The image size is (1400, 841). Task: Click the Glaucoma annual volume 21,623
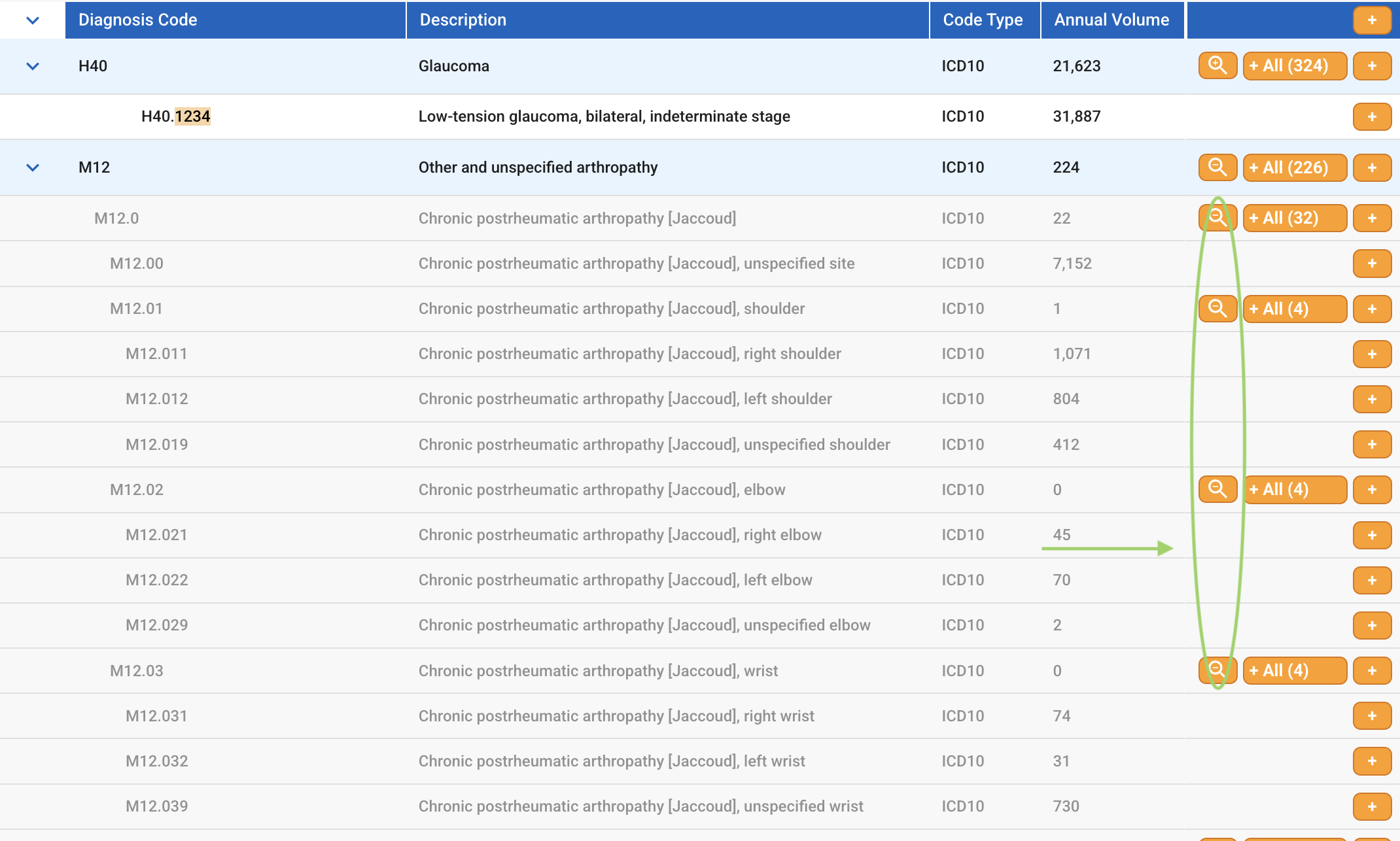coord(1077,66)
